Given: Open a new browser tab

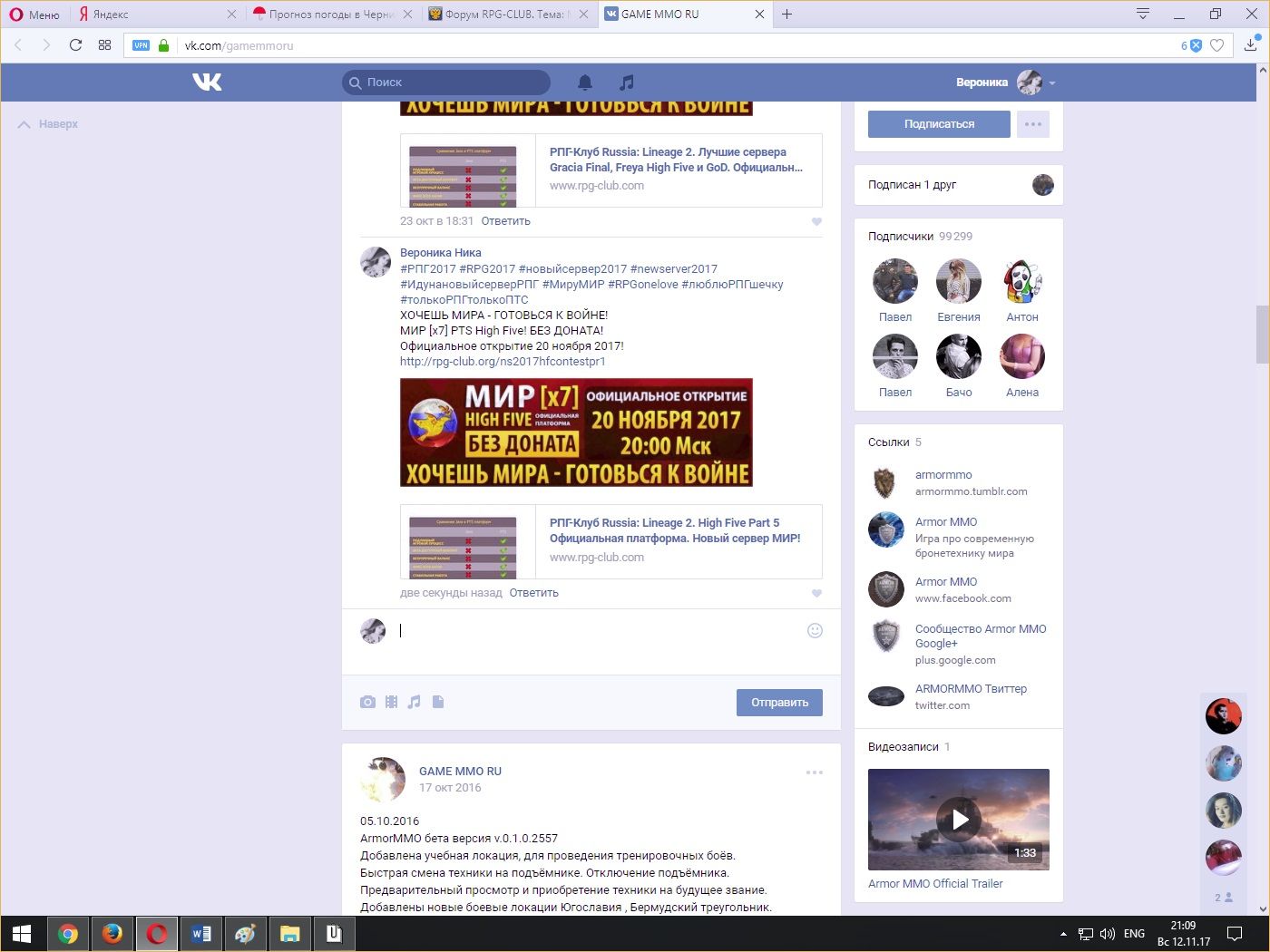Looking at the screenshot, I should 786,15.
